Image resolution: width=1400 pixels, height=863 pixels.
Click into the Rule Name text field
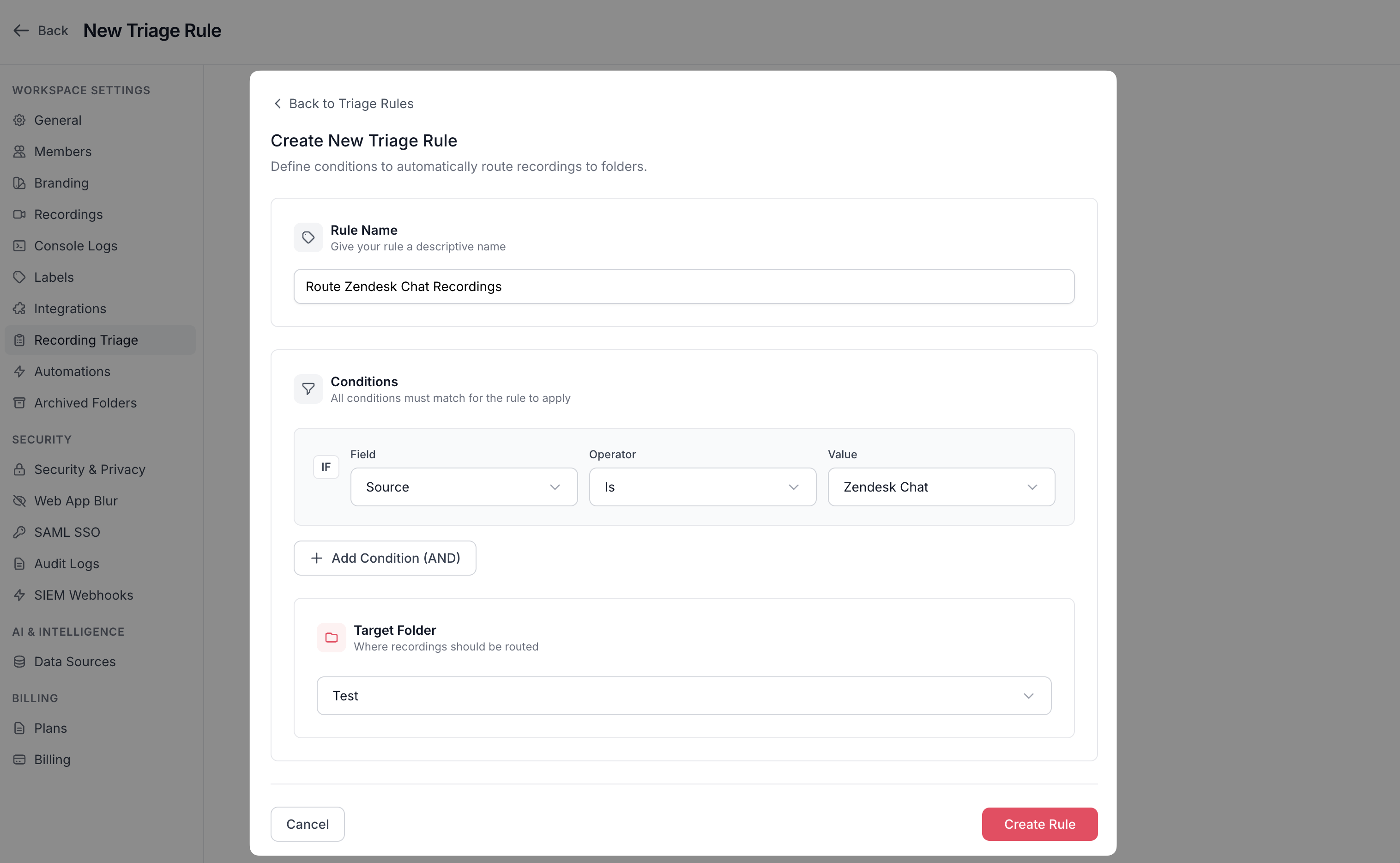coord(683,286)
